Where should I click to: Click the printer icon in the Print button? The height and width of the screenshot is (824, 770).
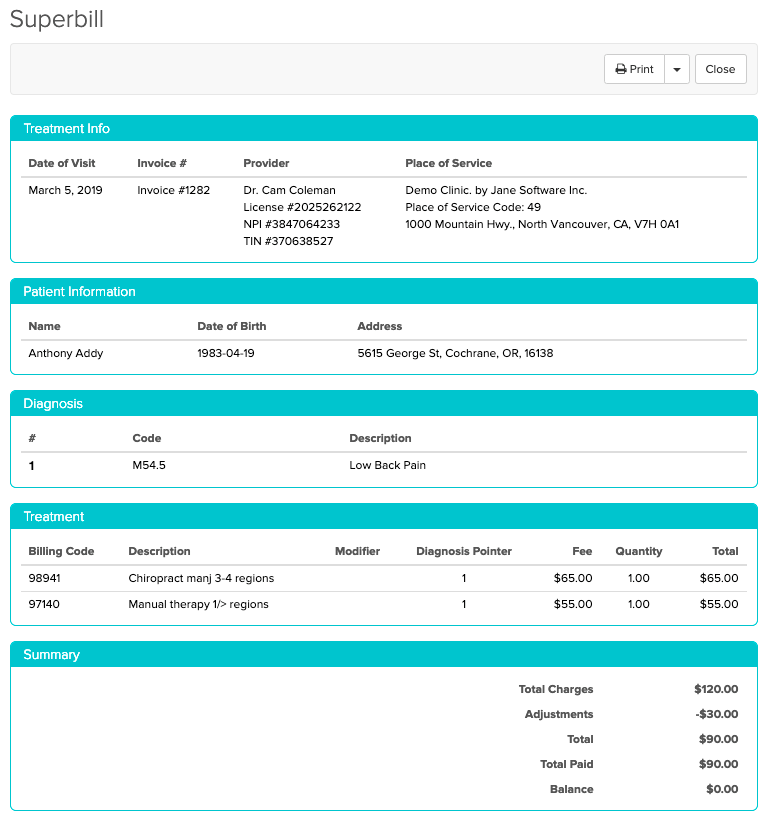pyautogui.click(x=620, y=69)
